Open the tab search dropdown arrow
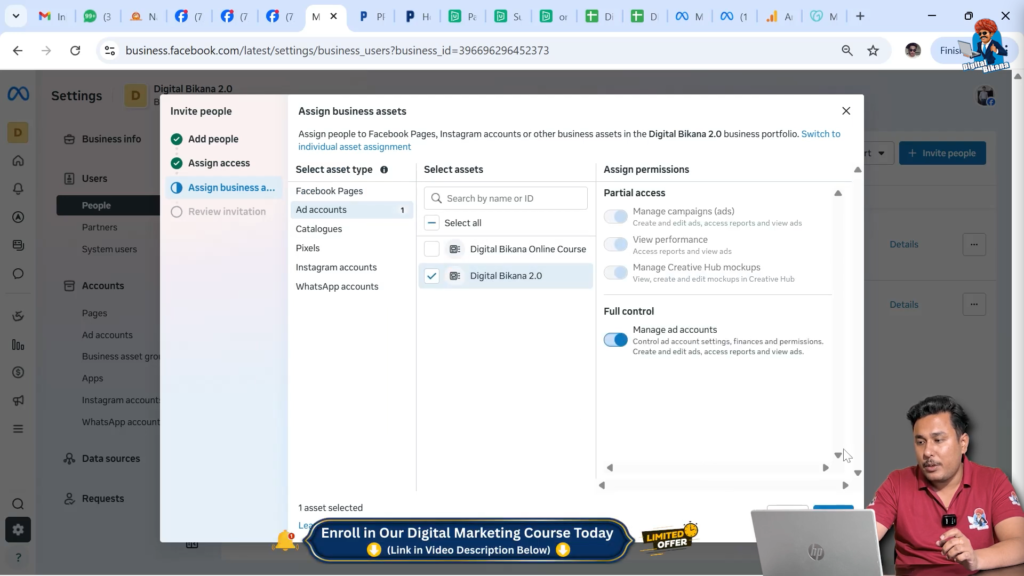Screen dimensions: 1024x576 pyautogui.click(x=16, y=16)
